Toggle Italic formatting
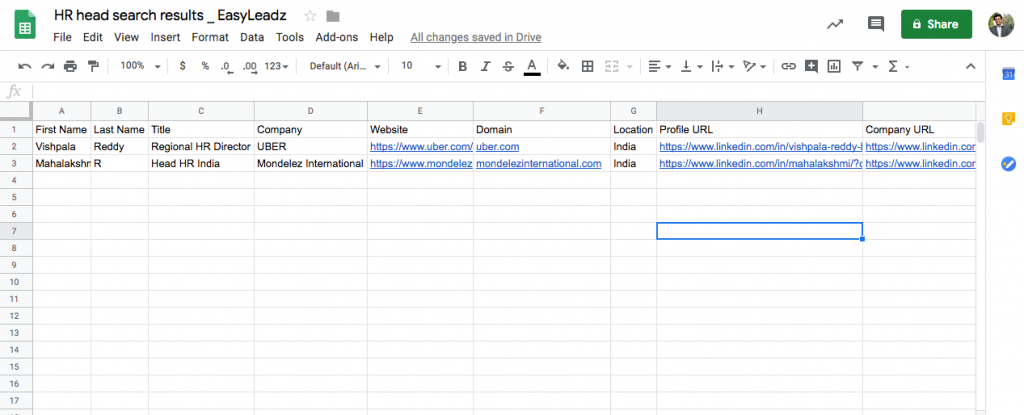1024x415 pixels. tap(485, 66)
